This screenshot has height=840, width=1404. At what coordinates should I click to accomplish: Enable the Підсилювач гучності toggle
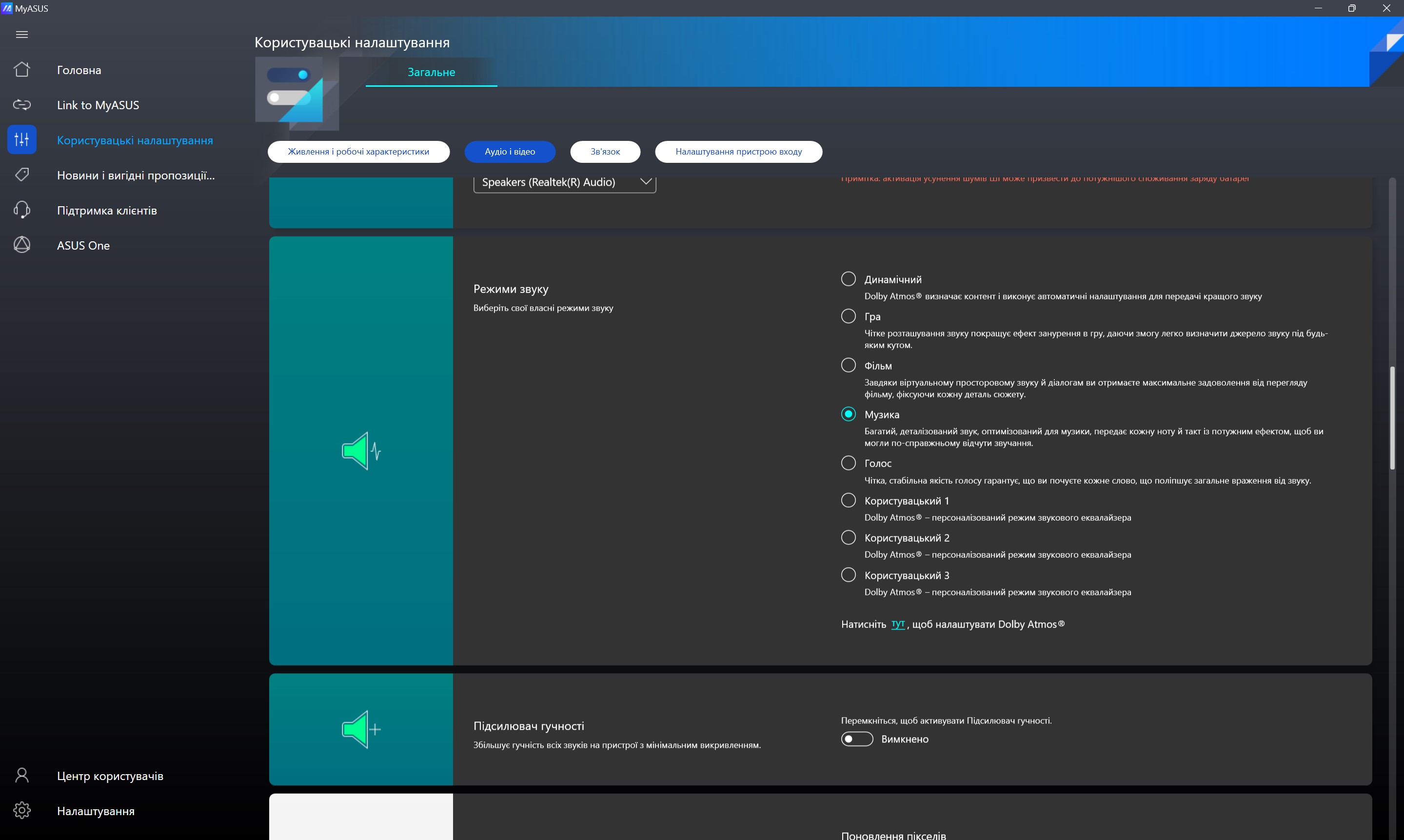pos(856,739)
